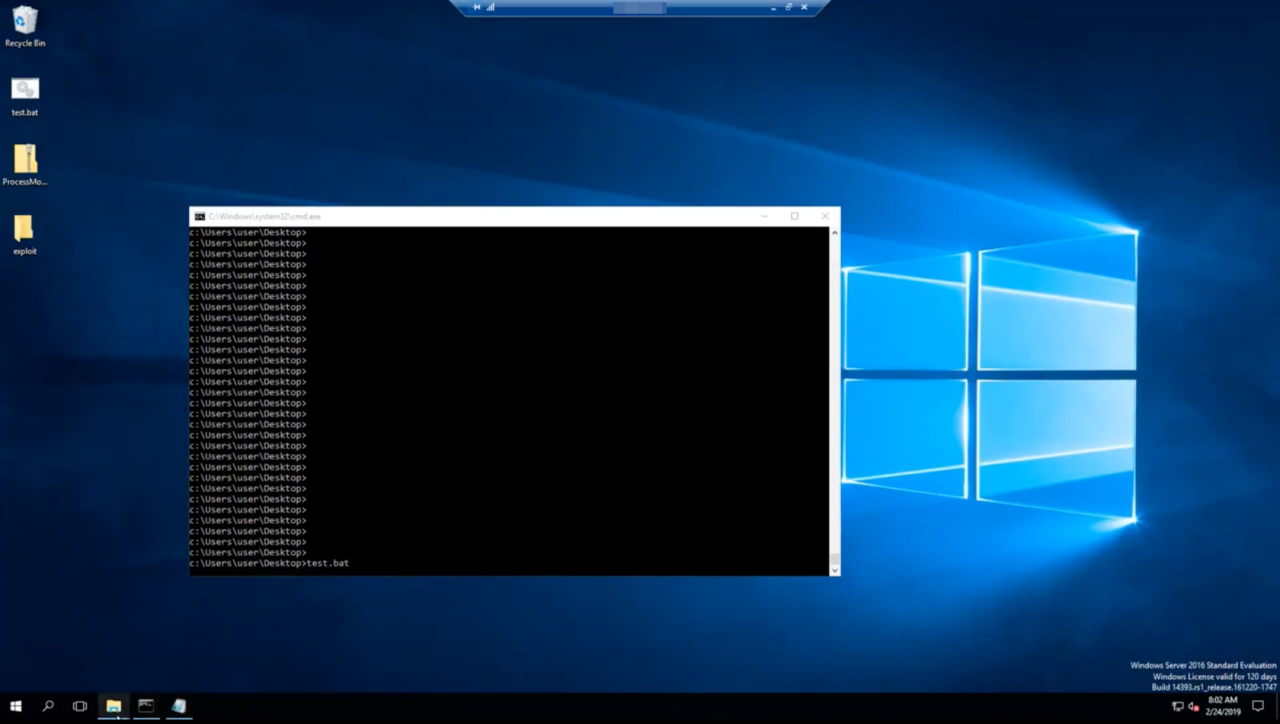
Task: Click the muted volume speaker tray icon
Action: 1193,706
